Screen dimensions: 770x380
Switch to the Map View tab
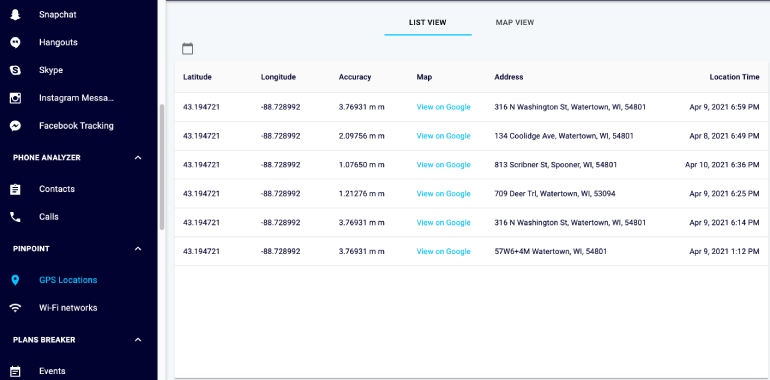[x=515, y=23]
